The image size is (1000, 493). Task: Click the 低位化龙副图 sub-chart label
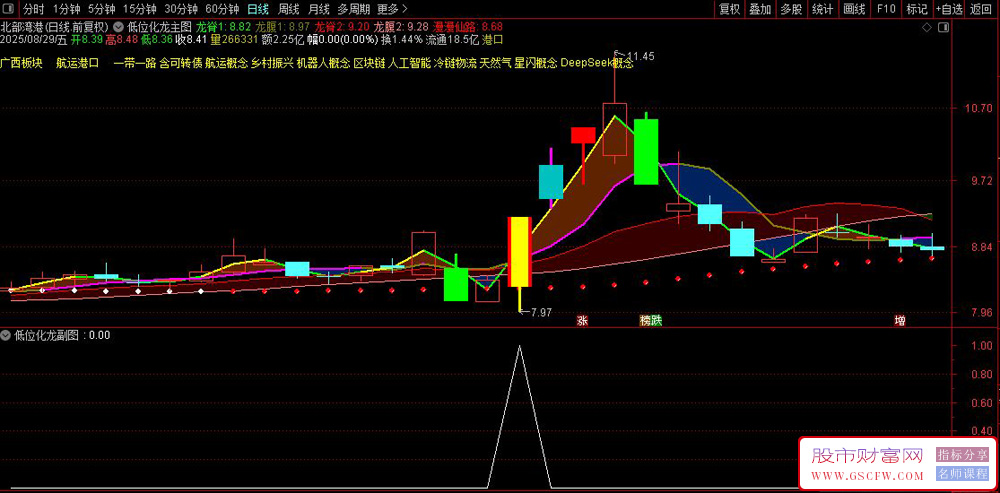point(47,335)
